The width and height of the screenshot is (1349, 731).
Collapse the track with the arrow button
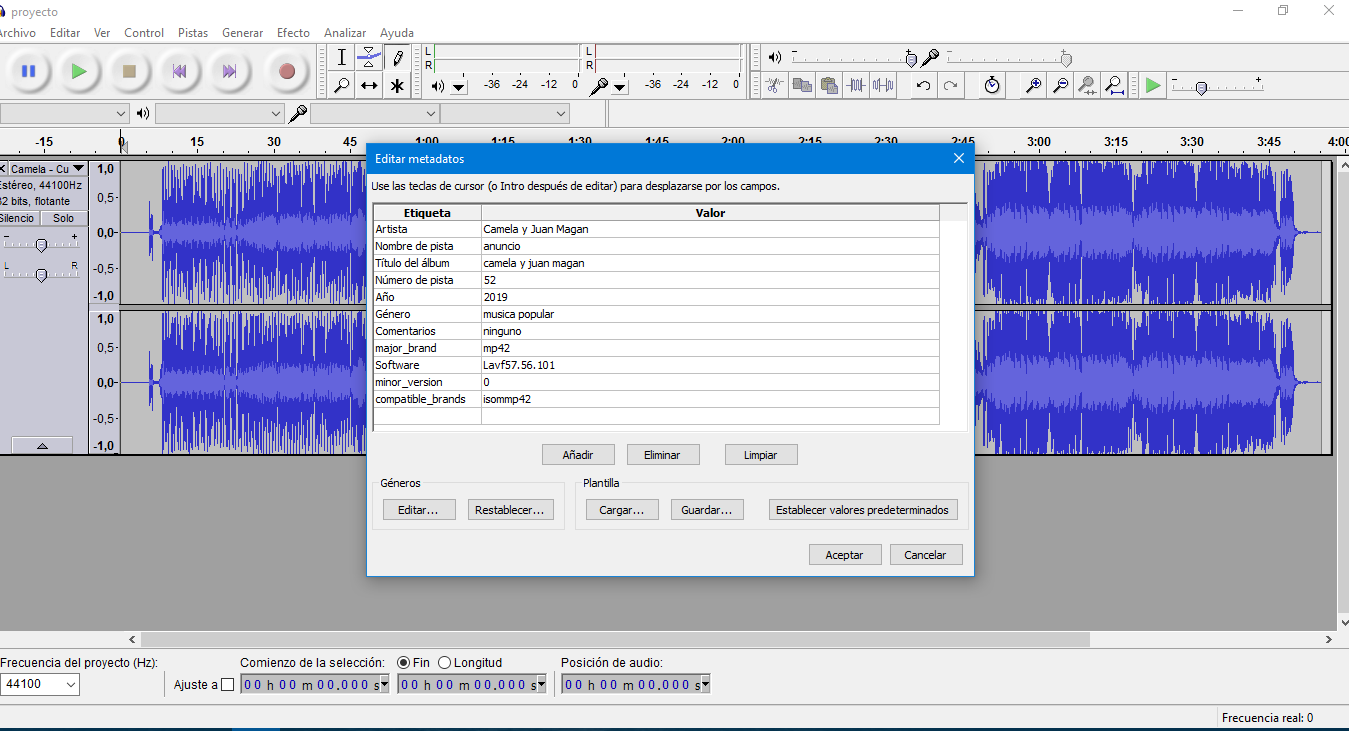click(x=41, y=445)
